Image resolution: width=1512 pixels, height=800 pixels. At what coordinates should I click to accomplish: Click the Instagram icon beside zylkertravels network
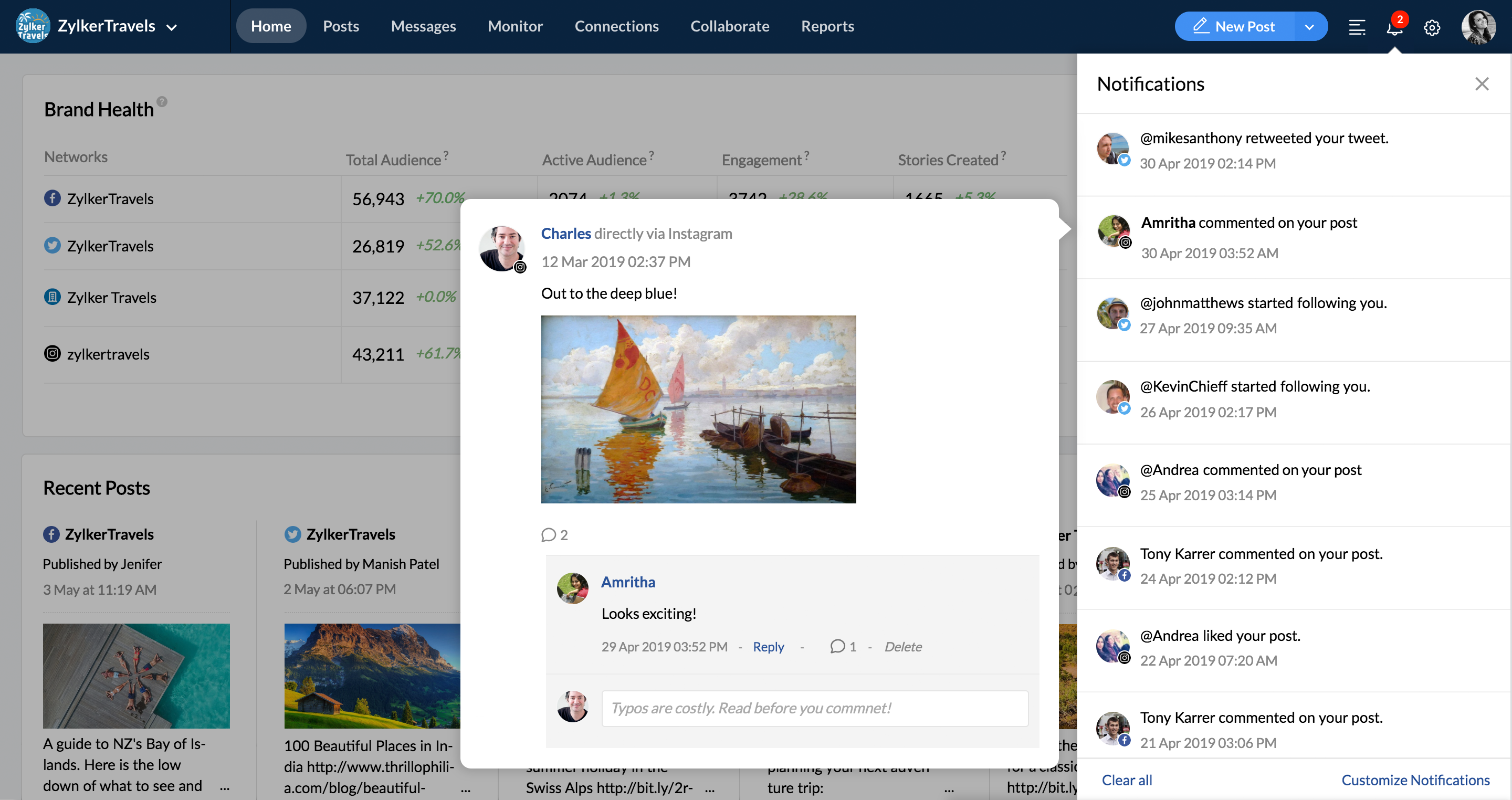52,354
